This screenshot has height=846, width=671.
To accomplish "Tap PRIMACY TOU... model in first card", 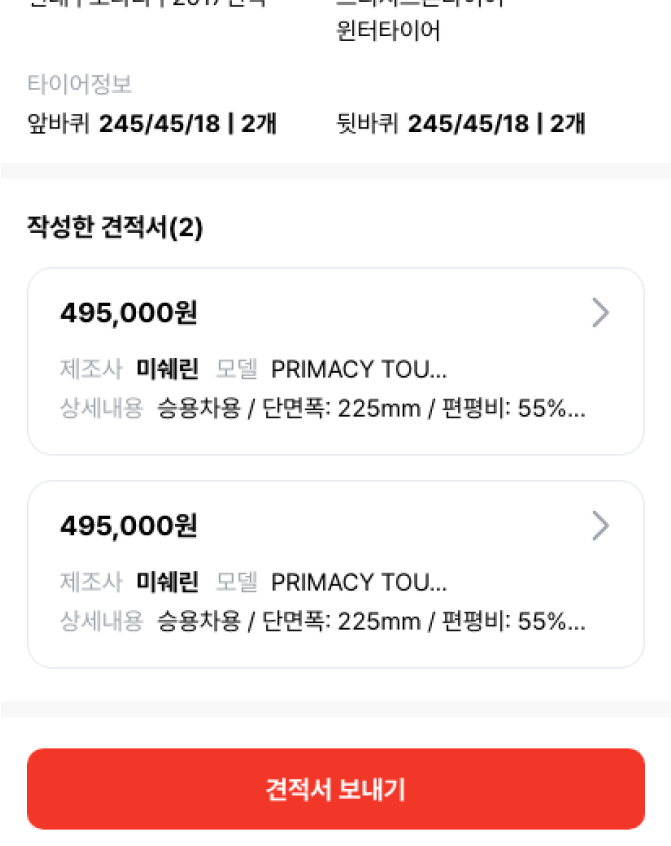I will [x=359, y=370].
